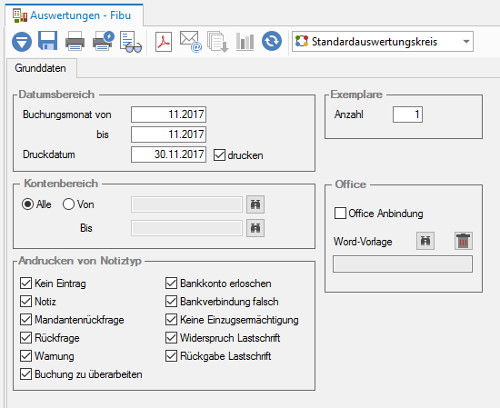The image size is (500, 408).
Task: Click the printer with settings badge icon
Action: (x=103, y=41)
